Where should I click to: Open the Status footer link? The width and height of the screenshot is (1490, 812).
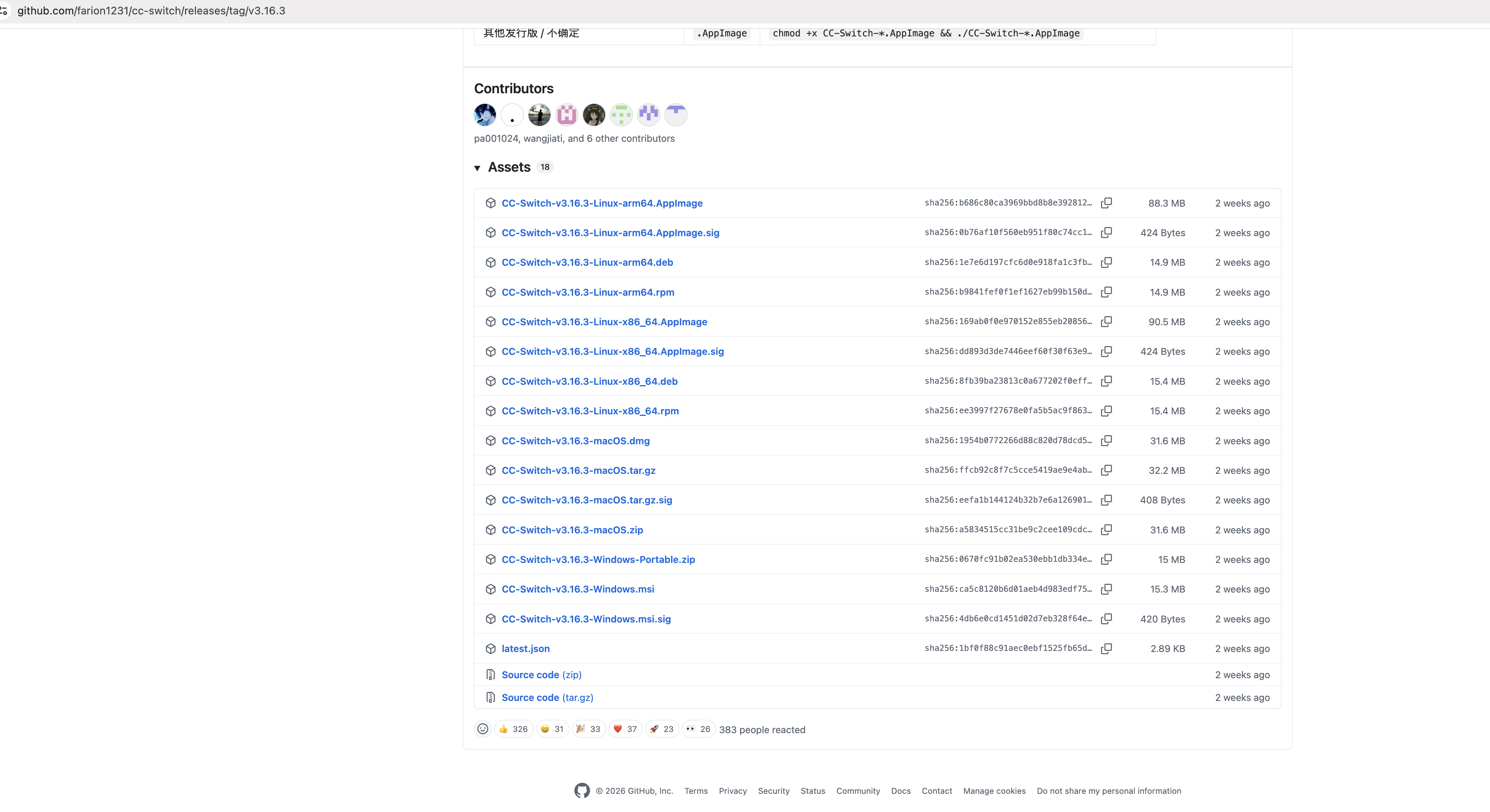pyautogui.click(x=812, y=791)
